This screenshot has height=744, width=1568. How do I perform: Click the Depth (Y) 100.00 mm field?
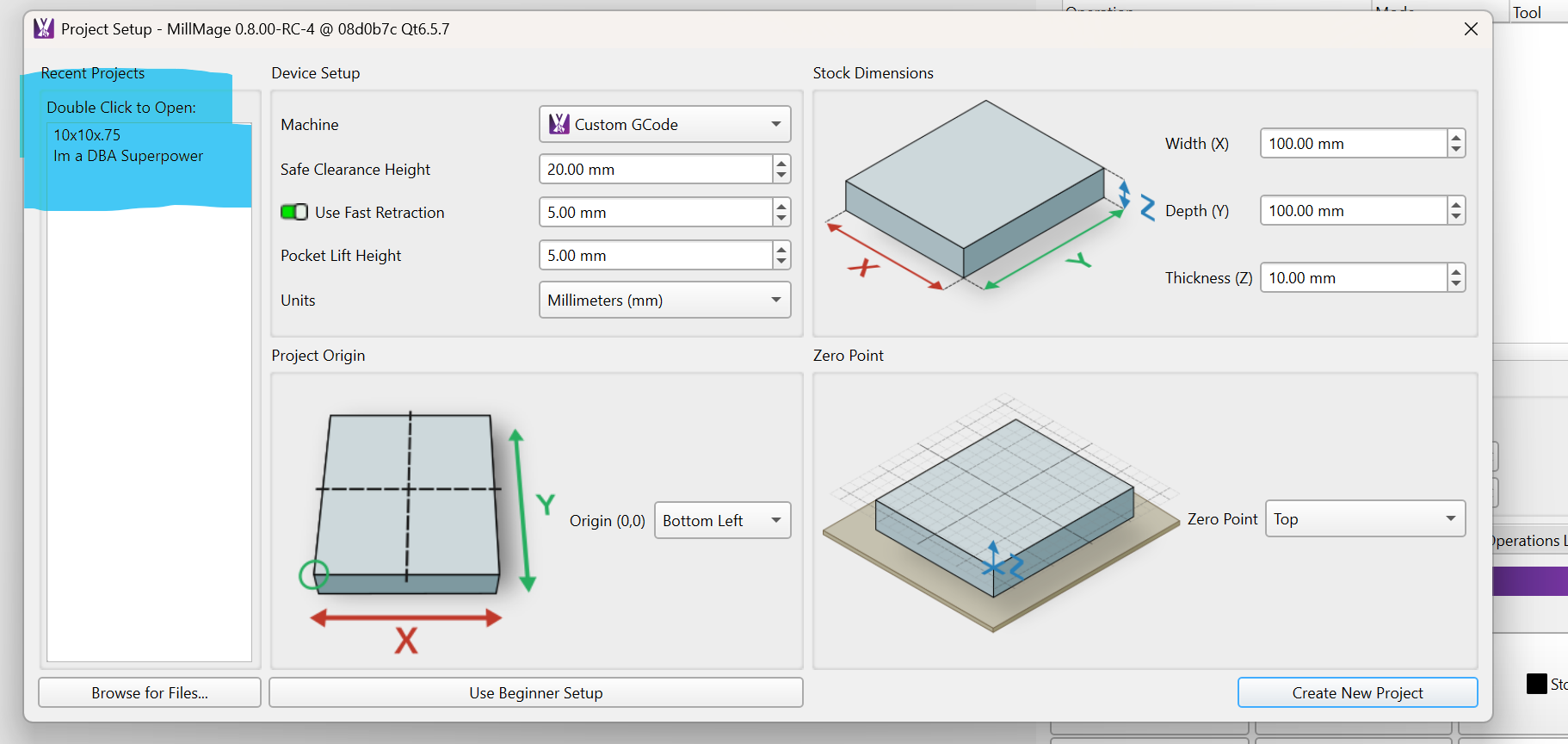pyautogui.click(x=1354, y=210)
